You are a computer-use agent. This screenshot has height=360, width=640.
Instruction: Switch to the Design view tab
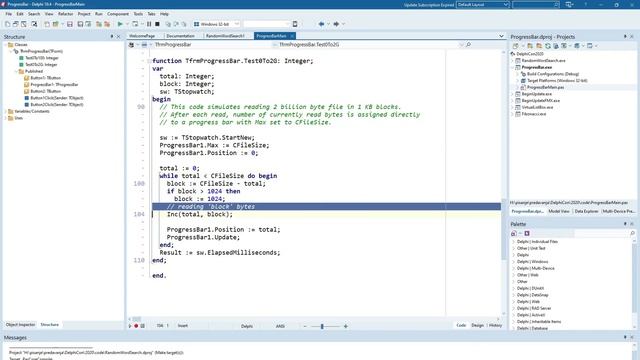click(477, 325)
